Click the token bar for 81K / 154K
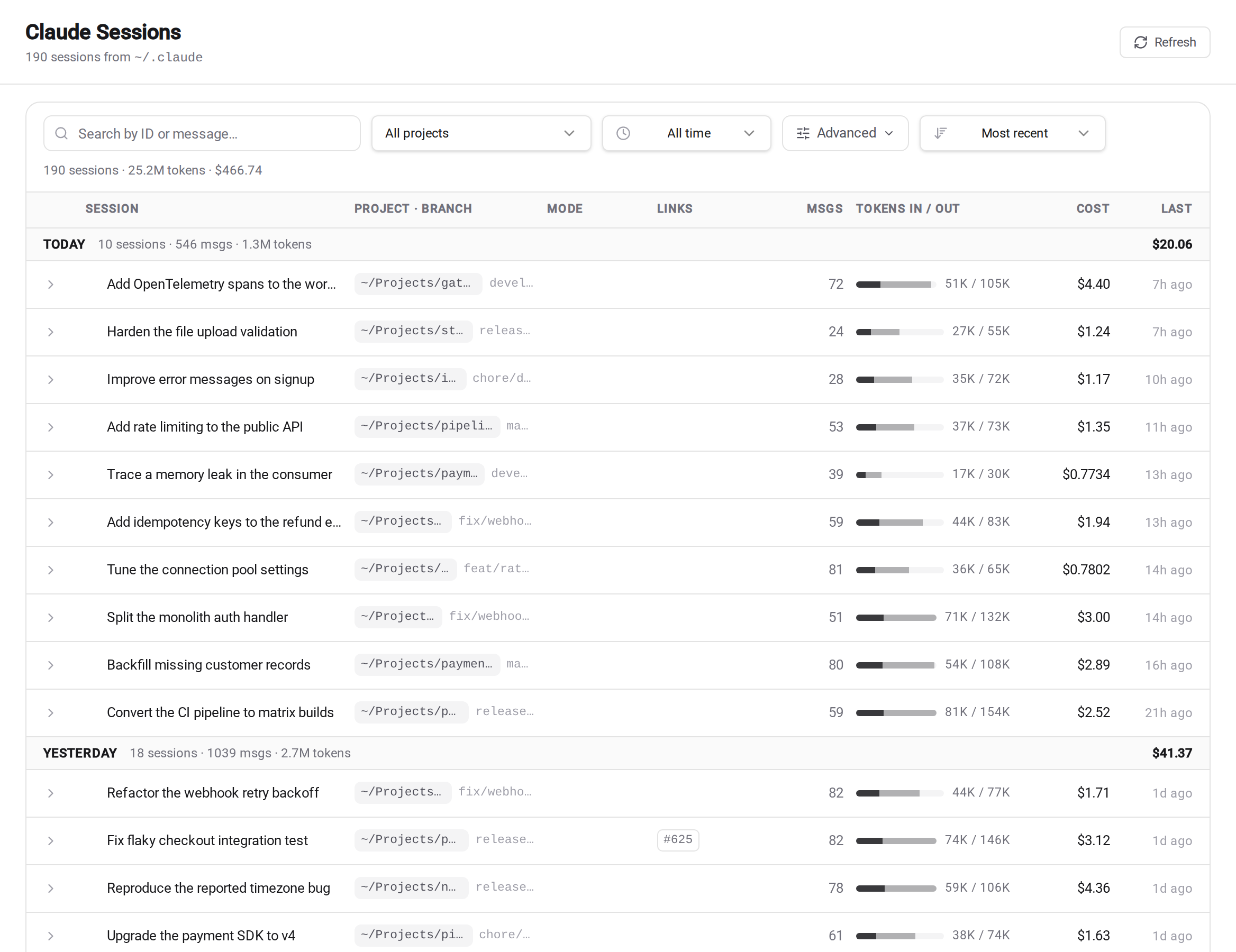This screenshot has height=952, width=1236. click(x=896, y=713)
